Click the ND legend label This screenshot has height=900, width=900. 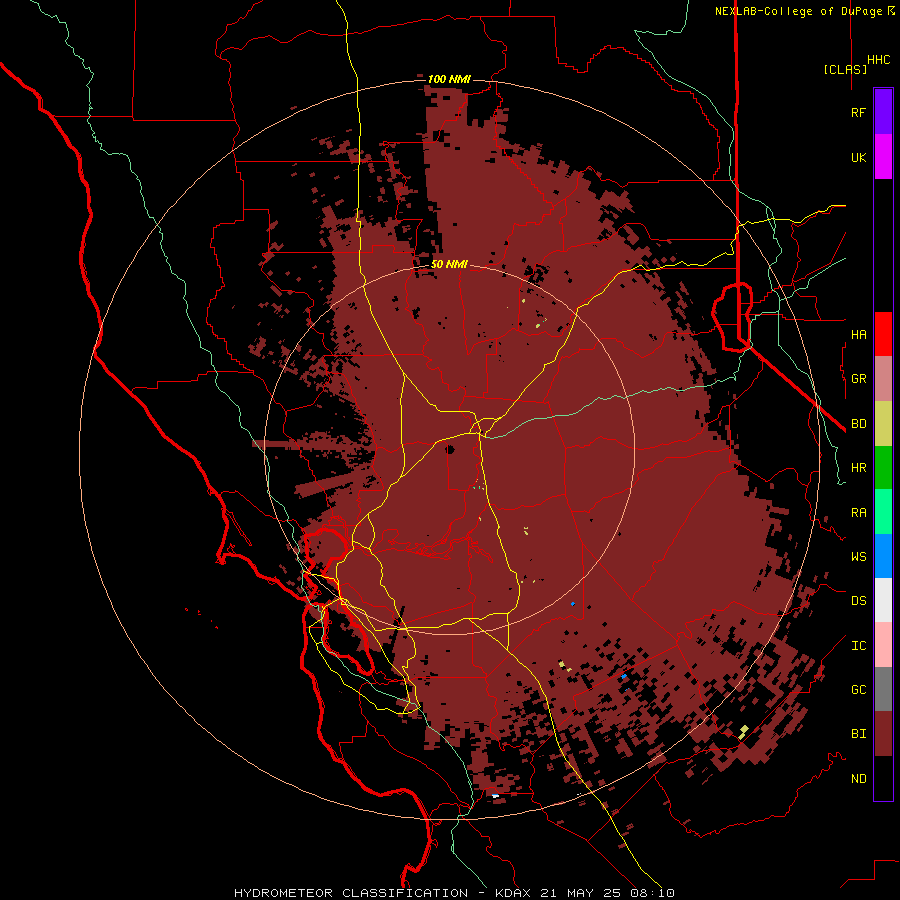pyautogui.click(x=858, y=778)
